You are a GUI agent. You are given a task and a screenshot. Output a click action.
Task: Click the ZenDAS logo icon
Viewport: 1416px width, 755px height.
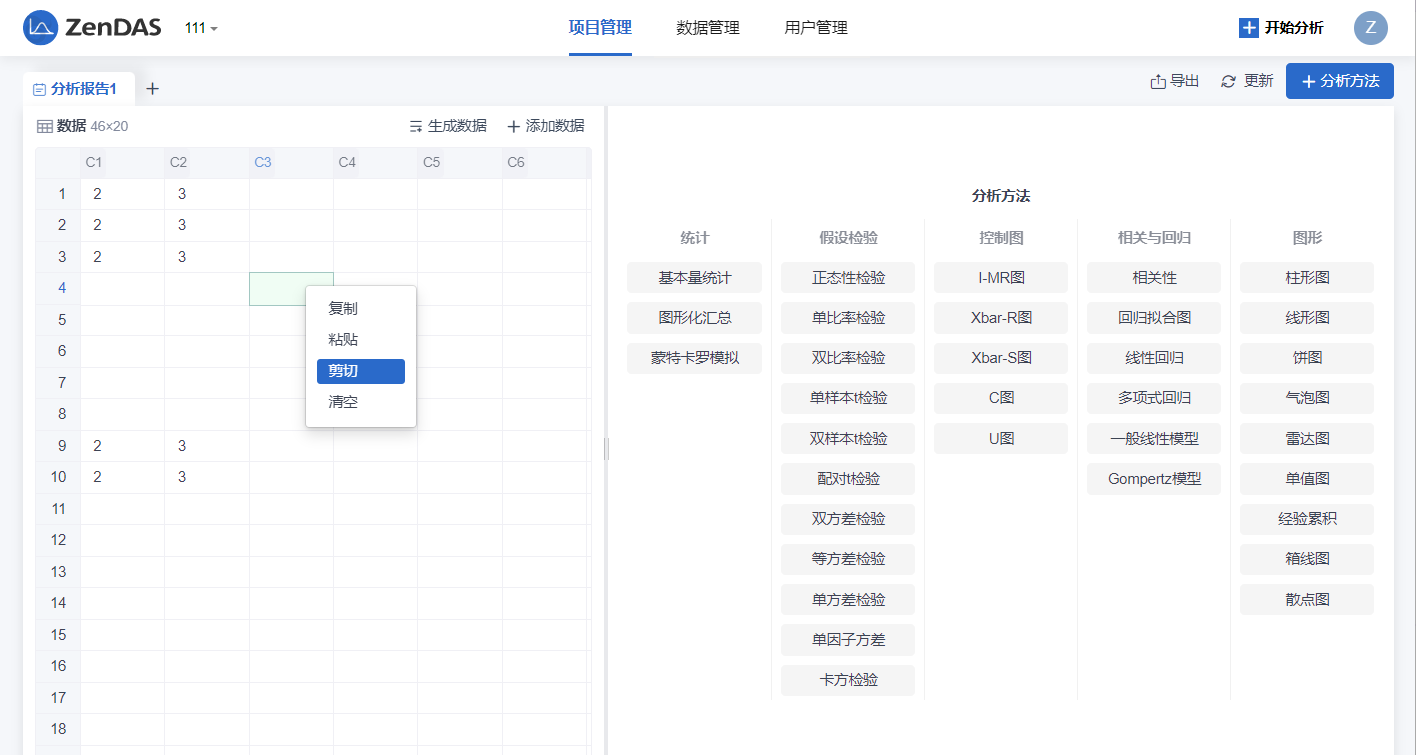click(40, 28)
